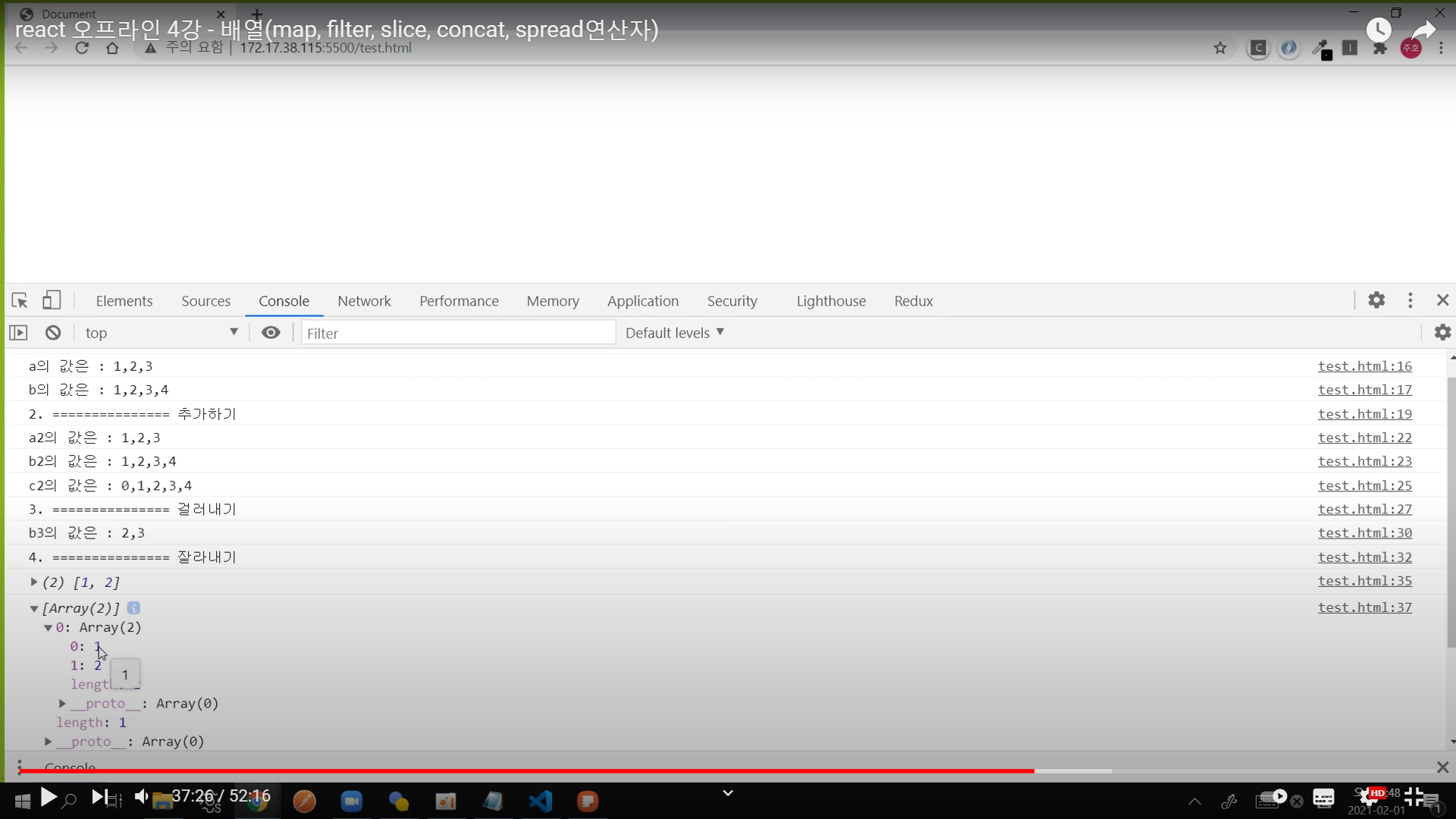
Task: Open the test.html:35 source link
Action: pos(1364,581)
